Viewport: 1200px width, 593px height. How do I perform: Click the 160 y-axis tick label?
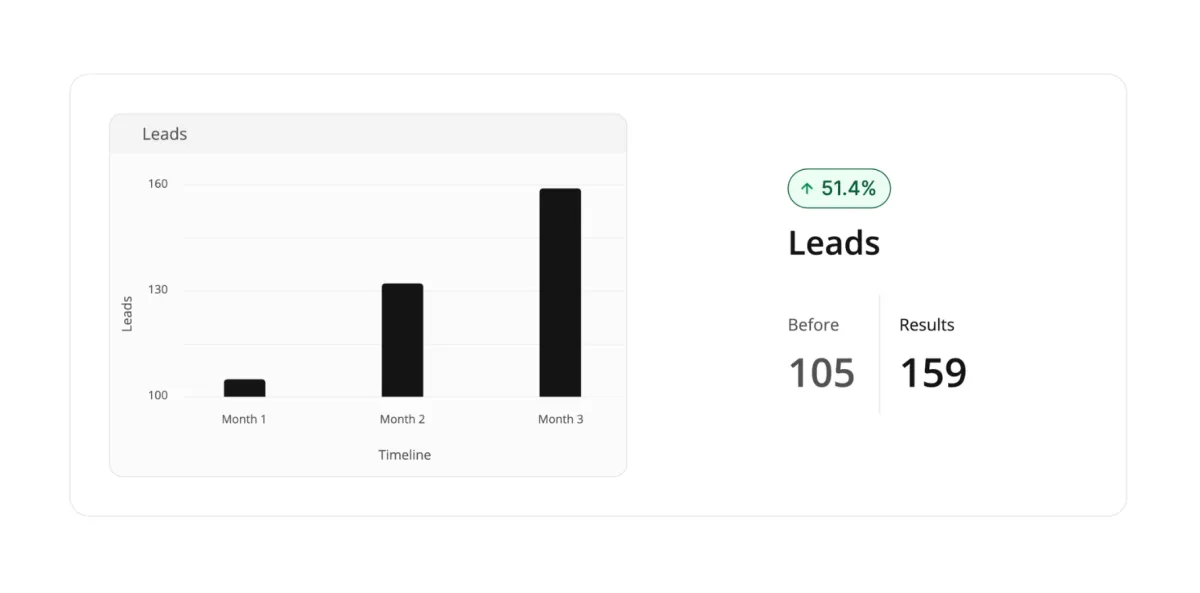click(158, 184)
